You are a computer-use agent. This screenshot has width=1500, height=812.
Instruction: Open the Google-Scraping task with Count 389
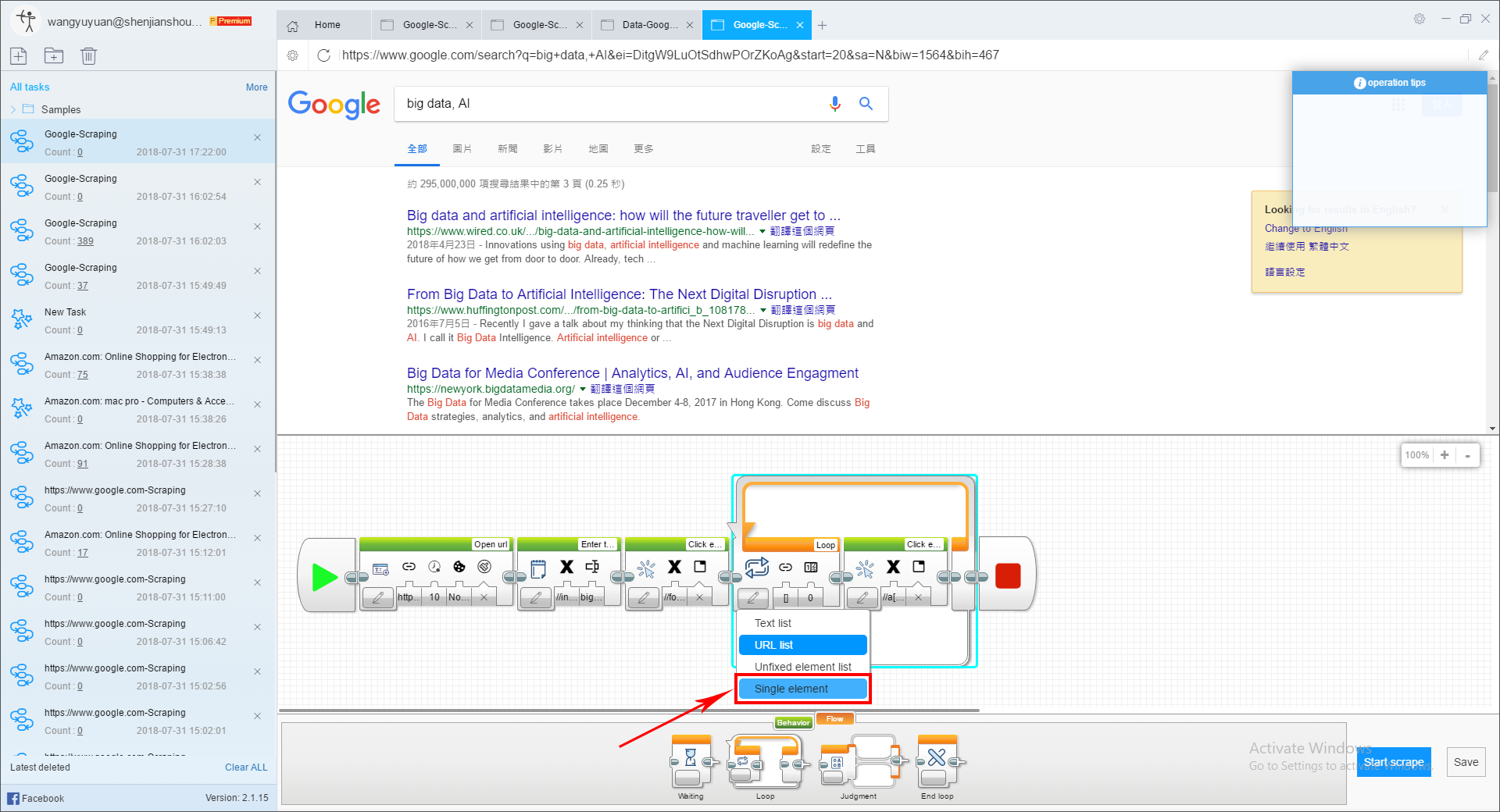click(138, 232)
